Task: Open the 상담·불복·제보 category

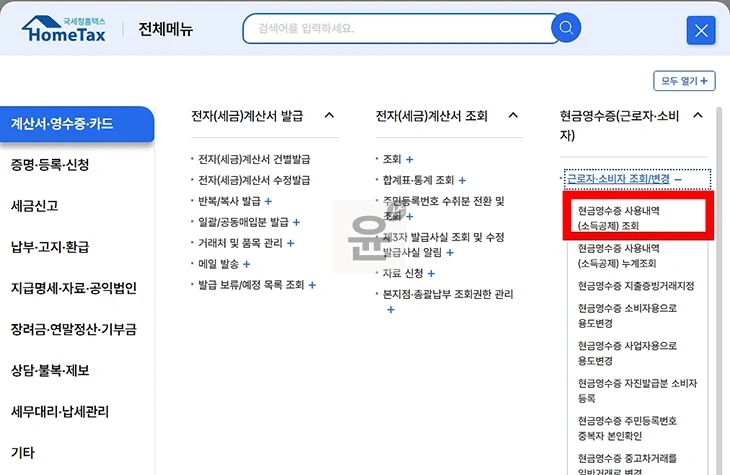Action: tap(50, 370)
